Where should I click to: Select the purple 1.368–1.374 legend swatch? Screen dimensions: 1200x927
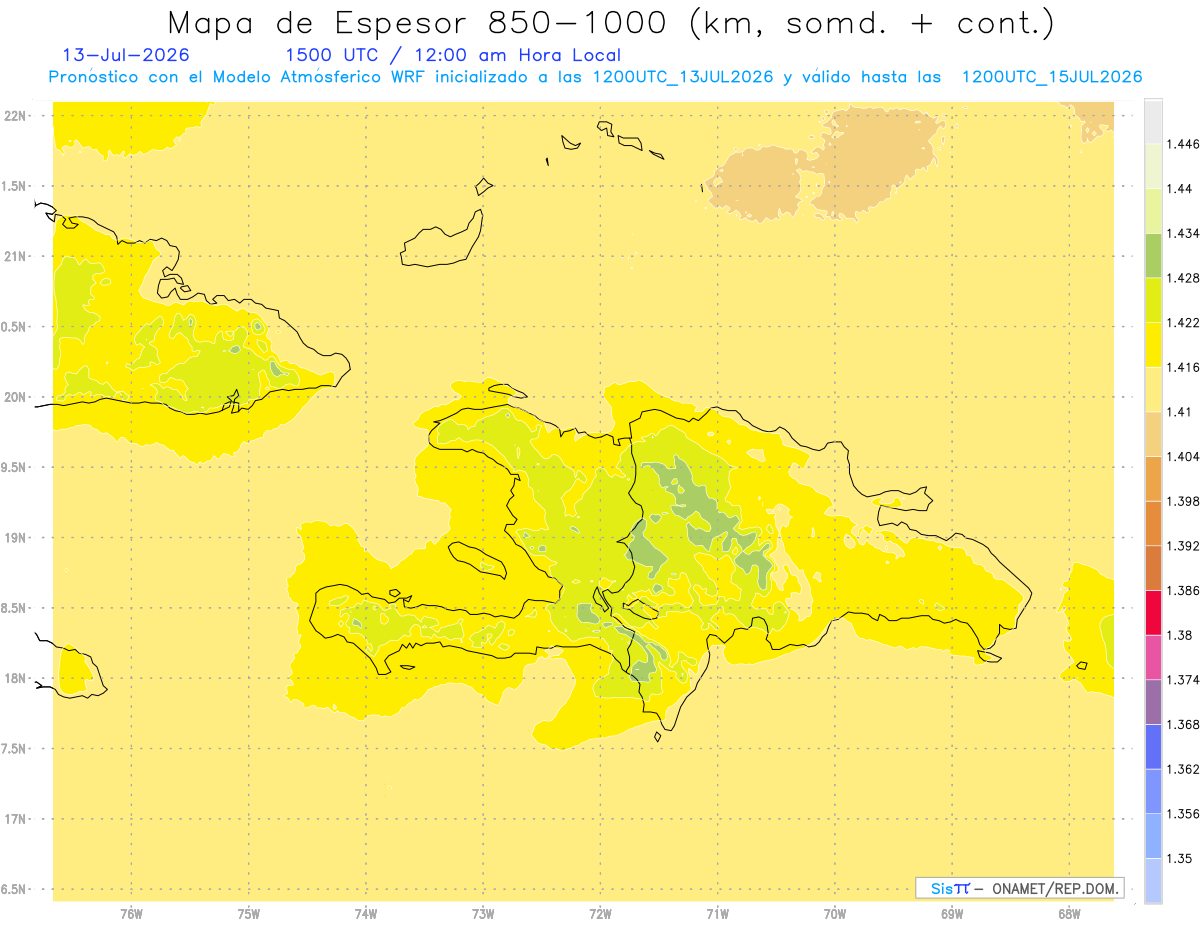[1153, 702]
